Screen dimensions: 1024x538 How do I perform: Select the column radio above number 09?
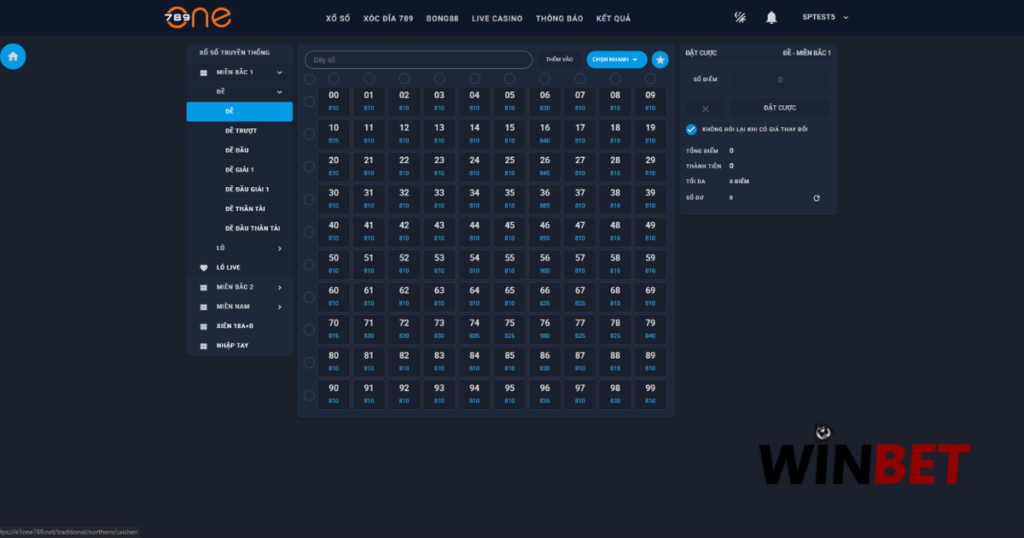coord(650,79)
